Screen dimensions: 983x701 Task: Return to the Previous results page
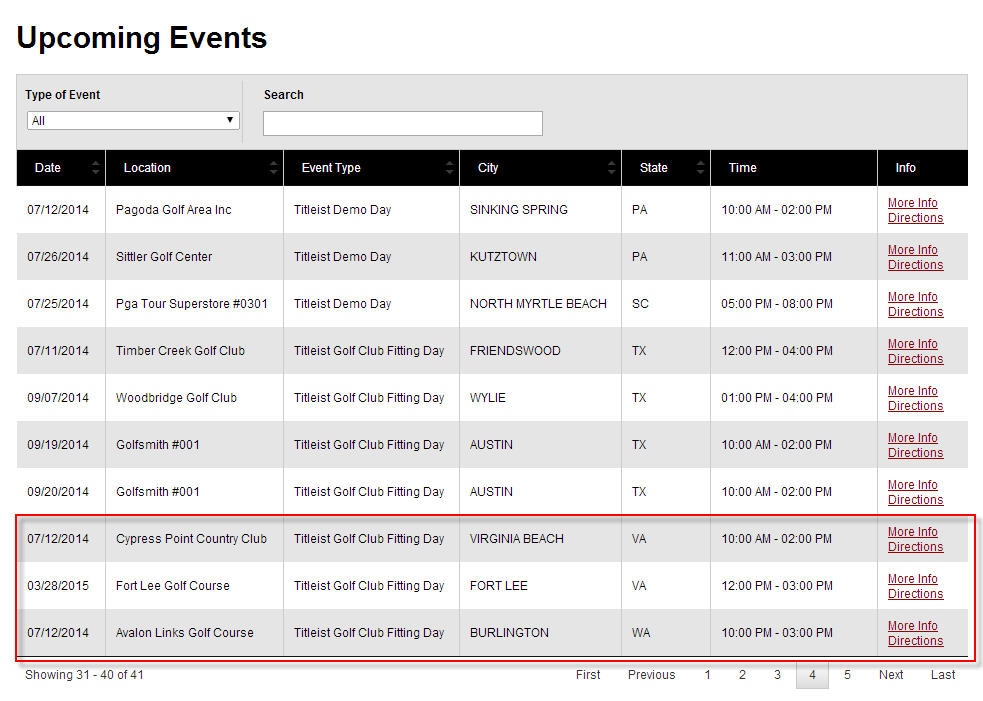651,675
